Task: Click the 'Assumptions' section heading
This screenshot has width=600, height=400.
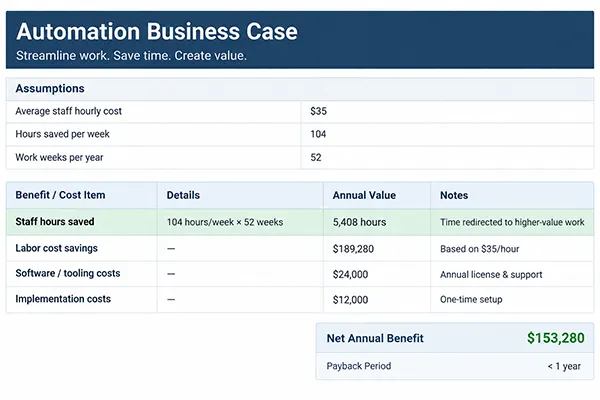Action: coord(50,88)
